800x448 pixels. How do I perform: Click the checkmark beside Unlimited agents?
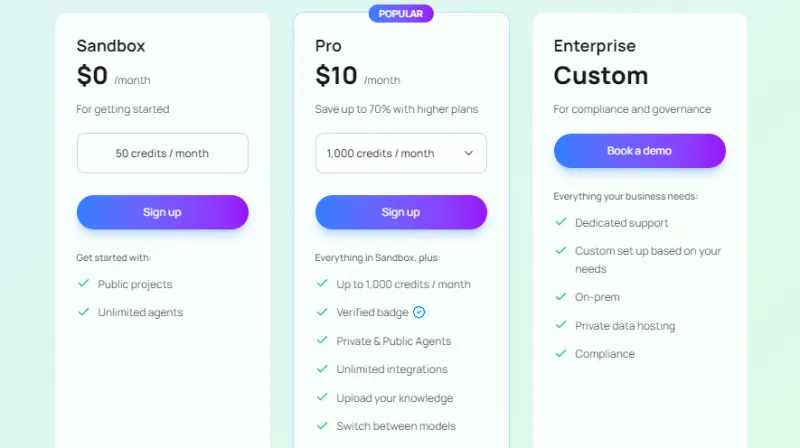coord(84,312)
